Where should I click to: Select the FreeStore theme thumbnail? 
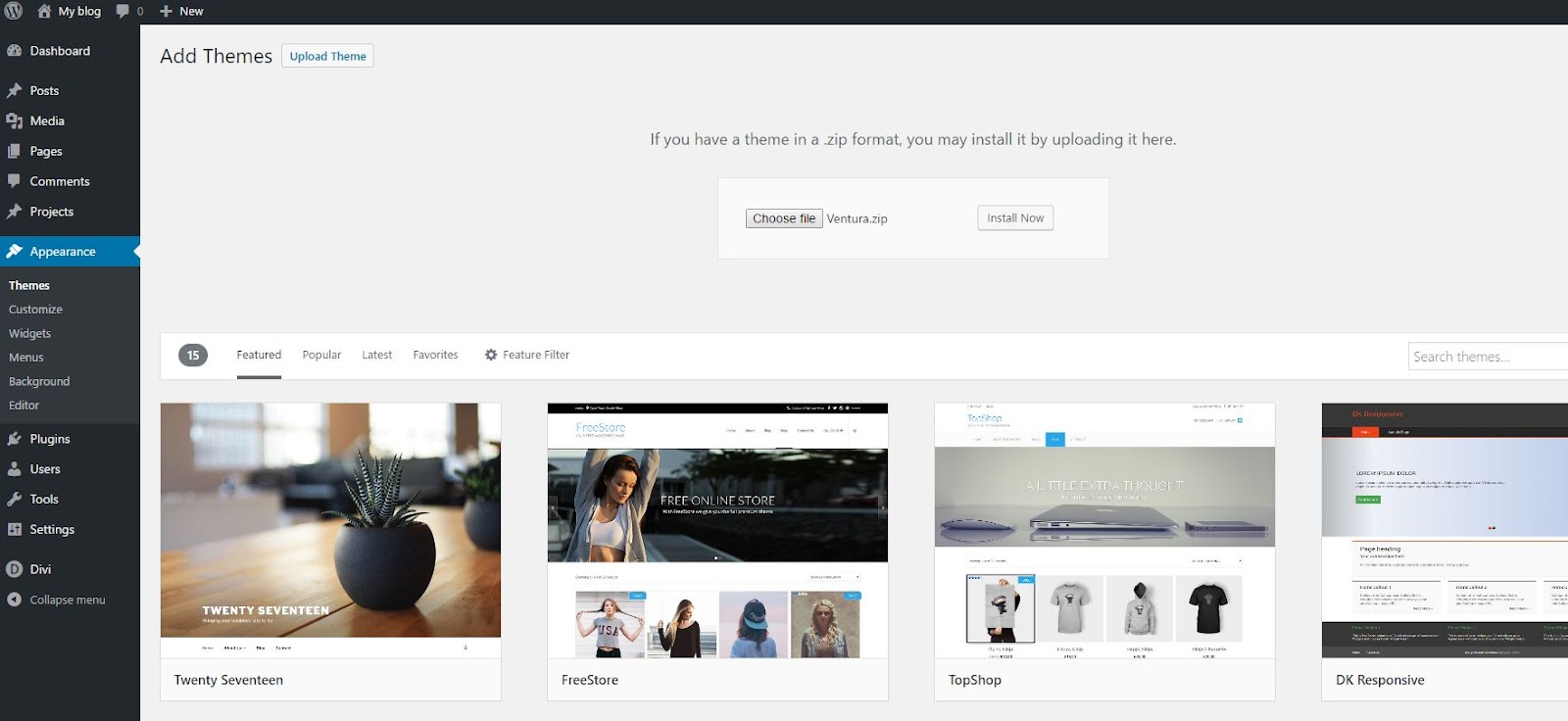717,530
